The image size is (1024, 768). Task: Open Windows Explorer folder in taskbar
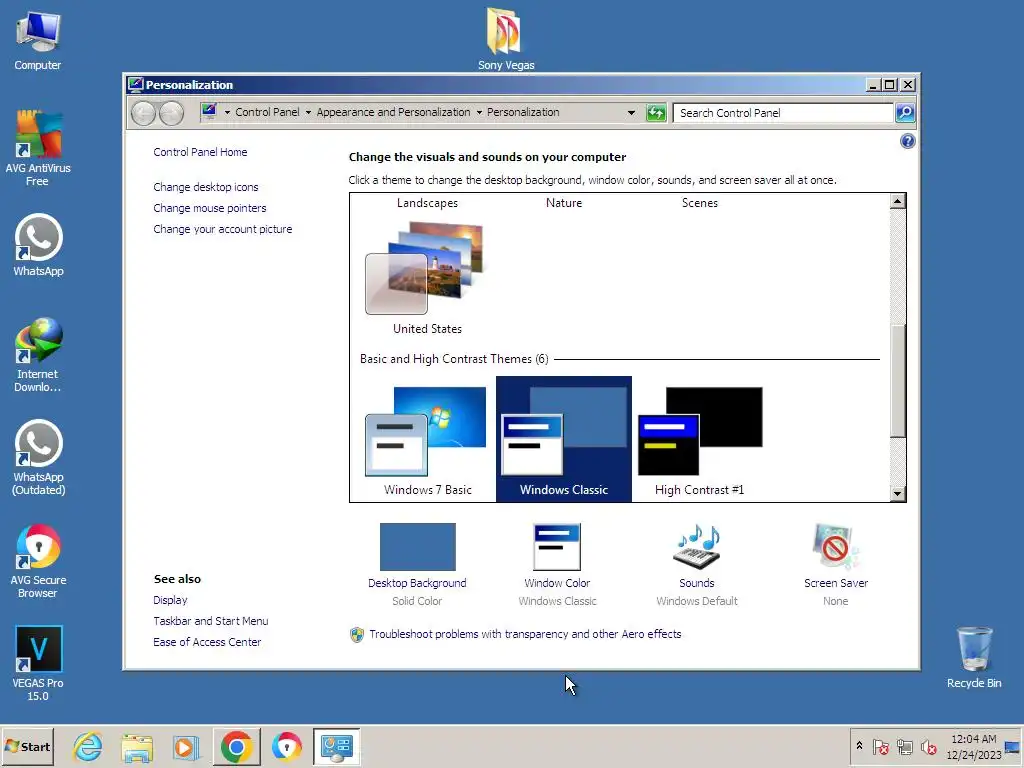(137, 747)
